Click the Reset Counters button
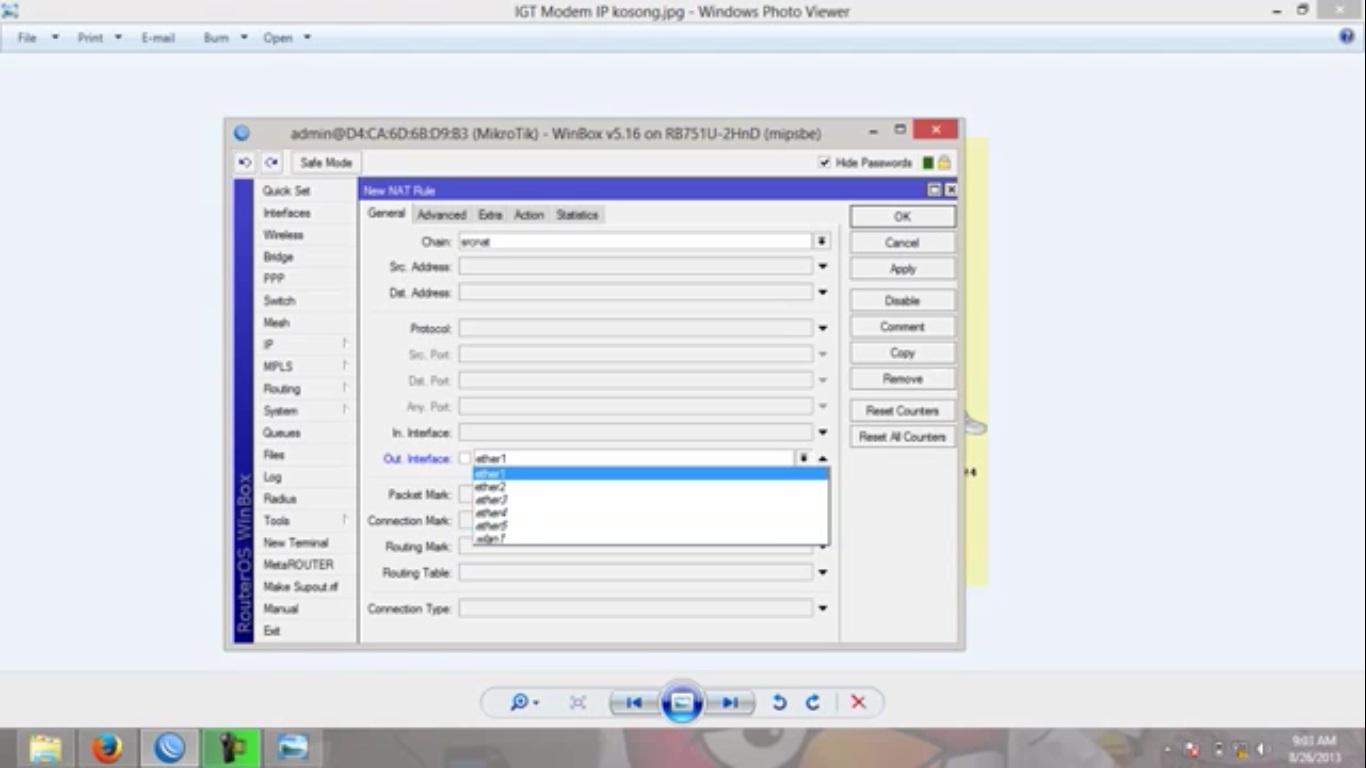 click(902, 411)
